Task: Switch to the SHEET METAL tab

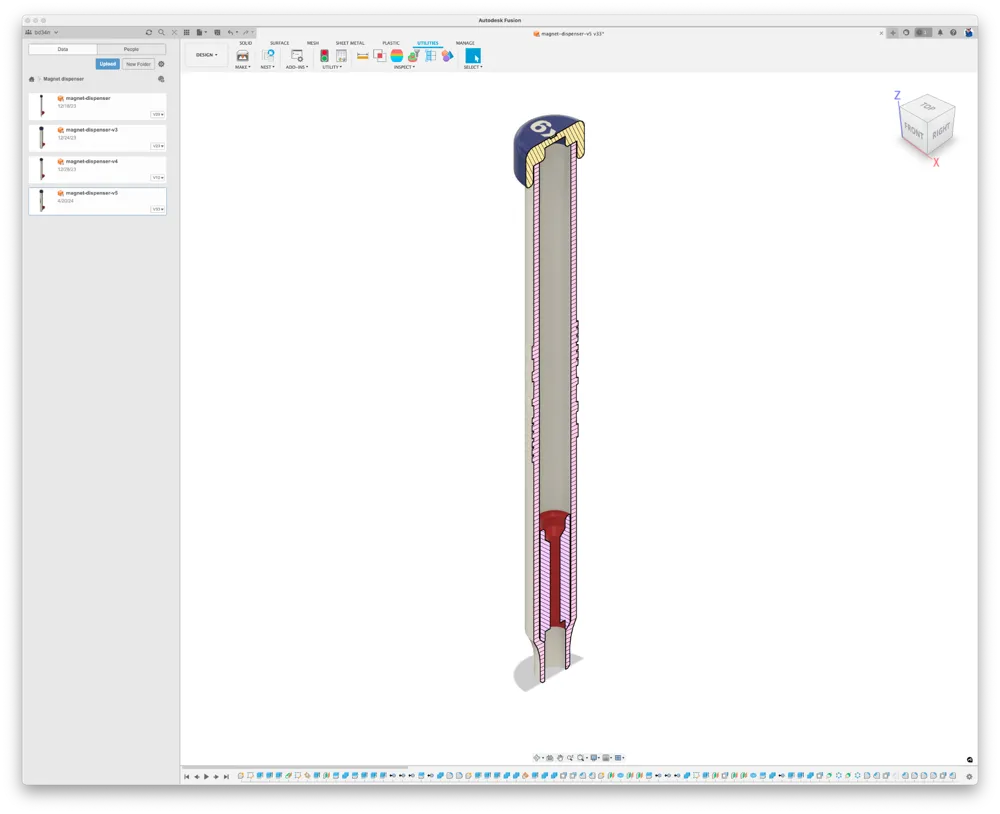Action: tap(350, 43)
